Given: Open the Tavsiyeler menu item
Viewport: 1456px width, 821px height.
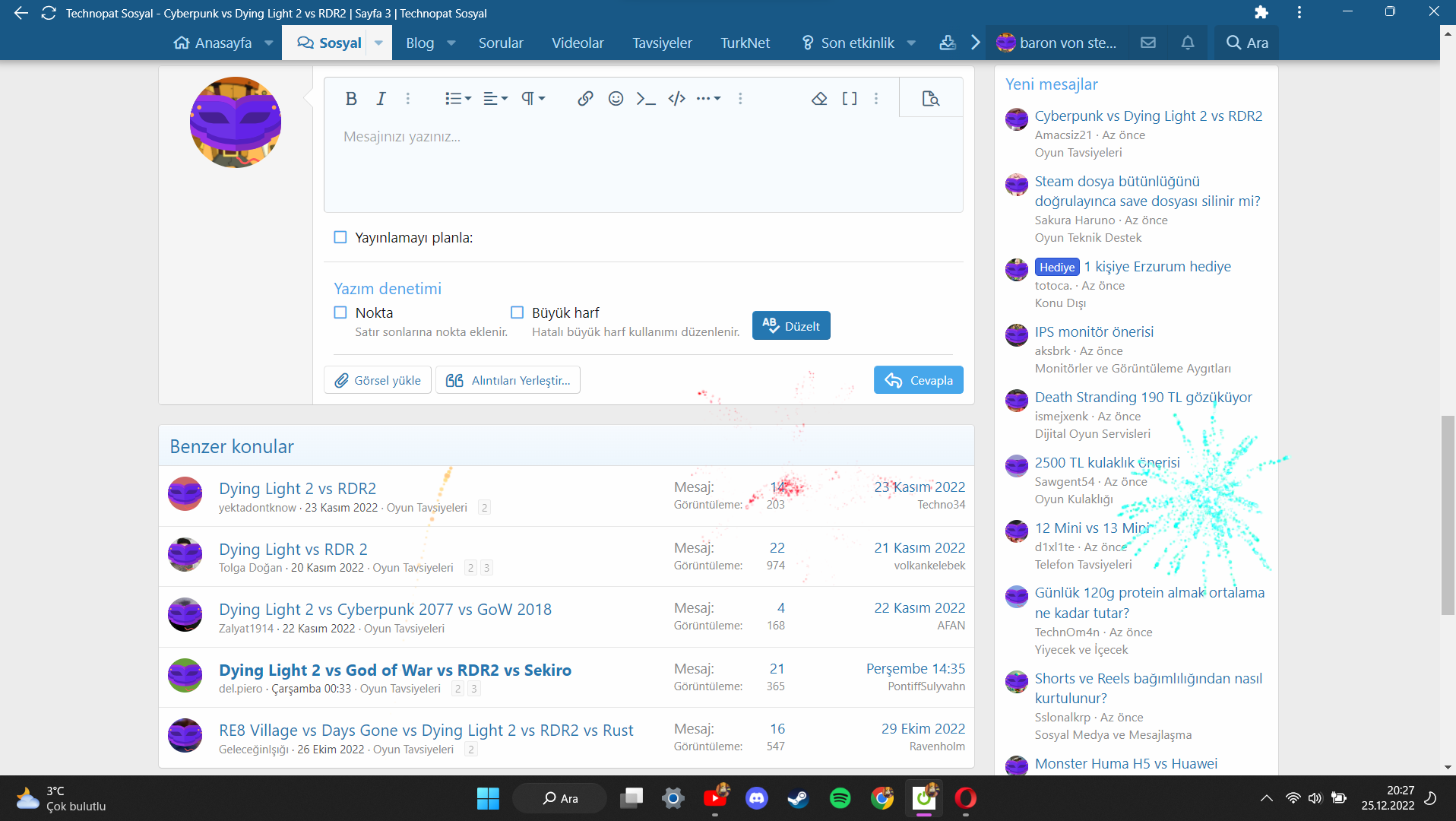Looking at the screenshot, I should click(662, 43).
